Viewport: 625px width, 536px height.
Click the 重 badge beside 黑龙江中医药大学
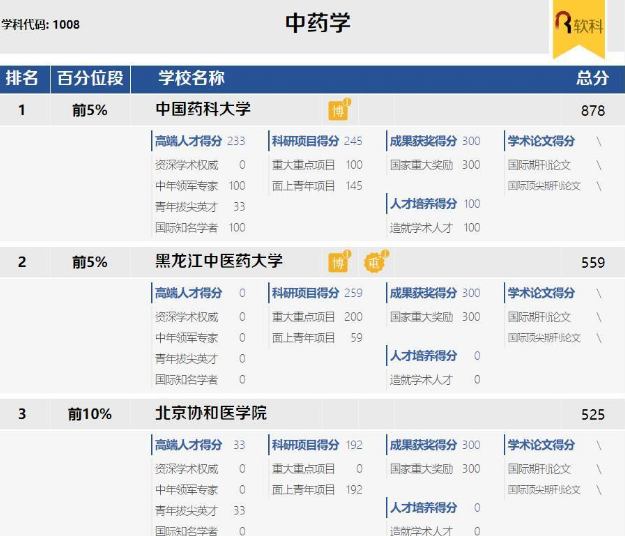coord(375,262)
